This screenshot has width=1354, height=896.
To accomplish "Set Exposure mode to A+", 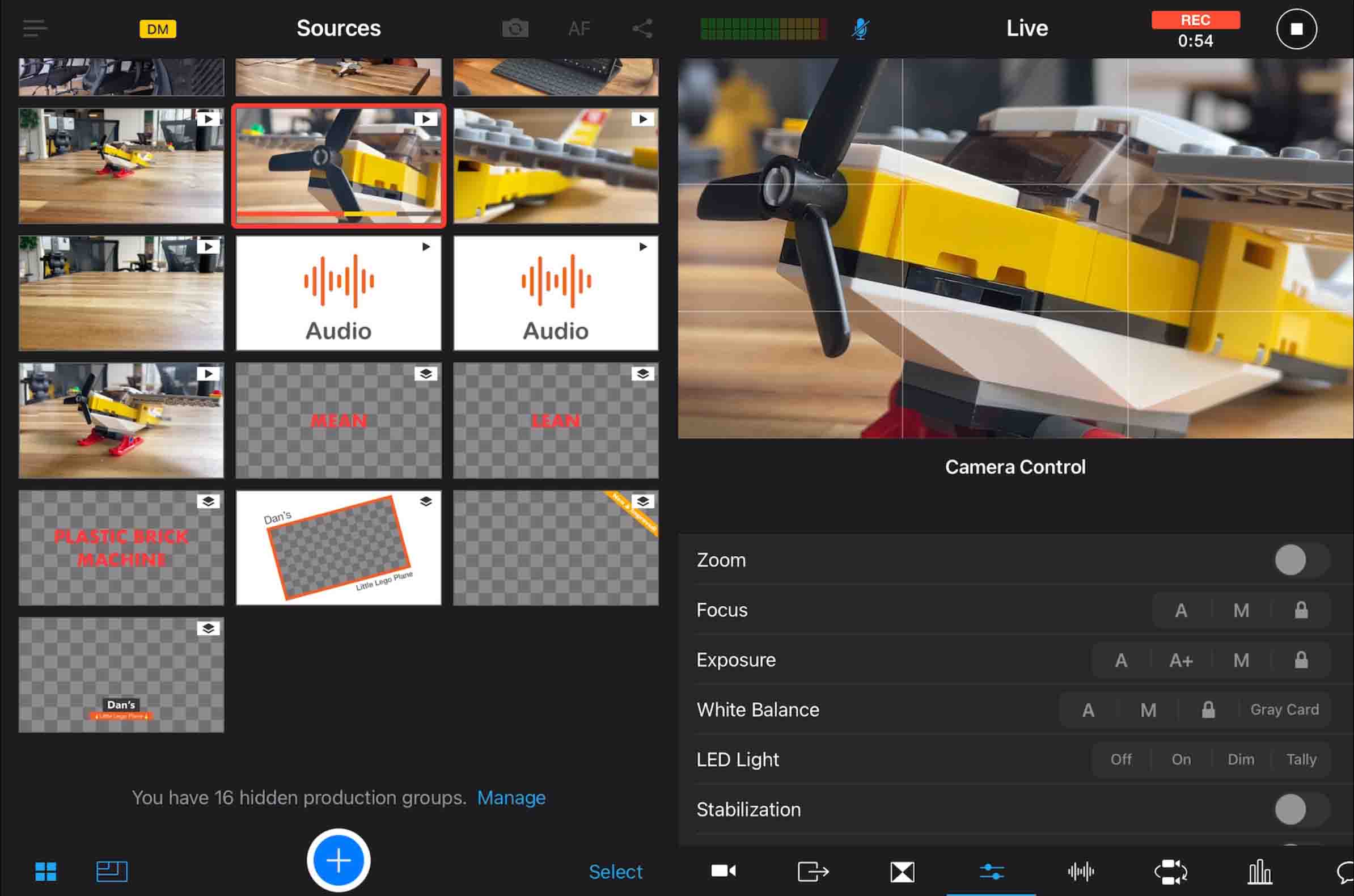I will [1180, 661].
